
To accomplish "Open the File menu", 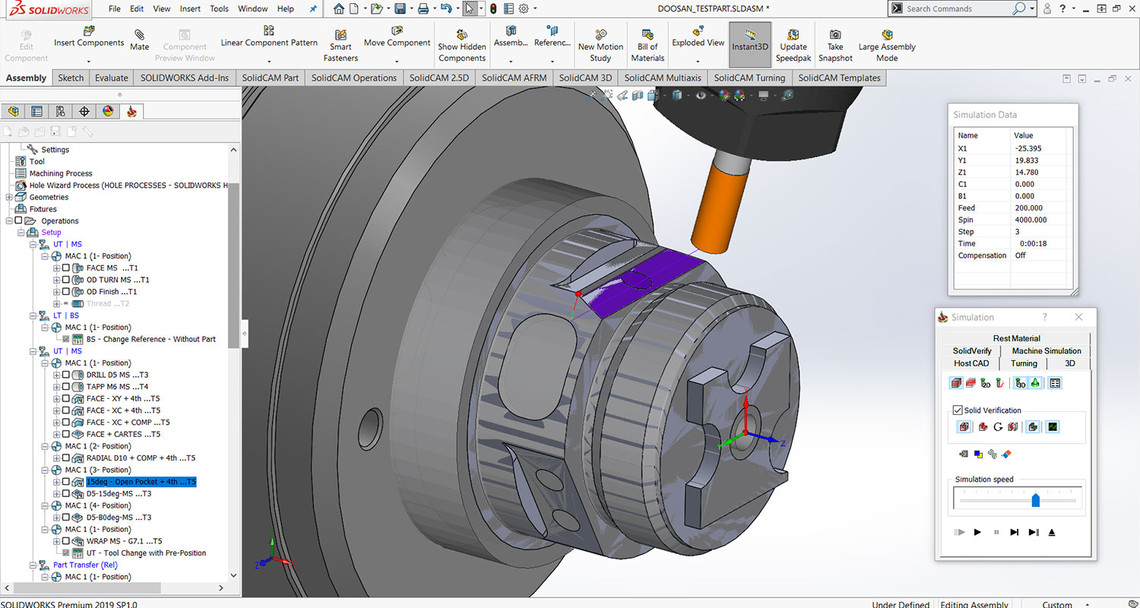I will click(114, 9).
